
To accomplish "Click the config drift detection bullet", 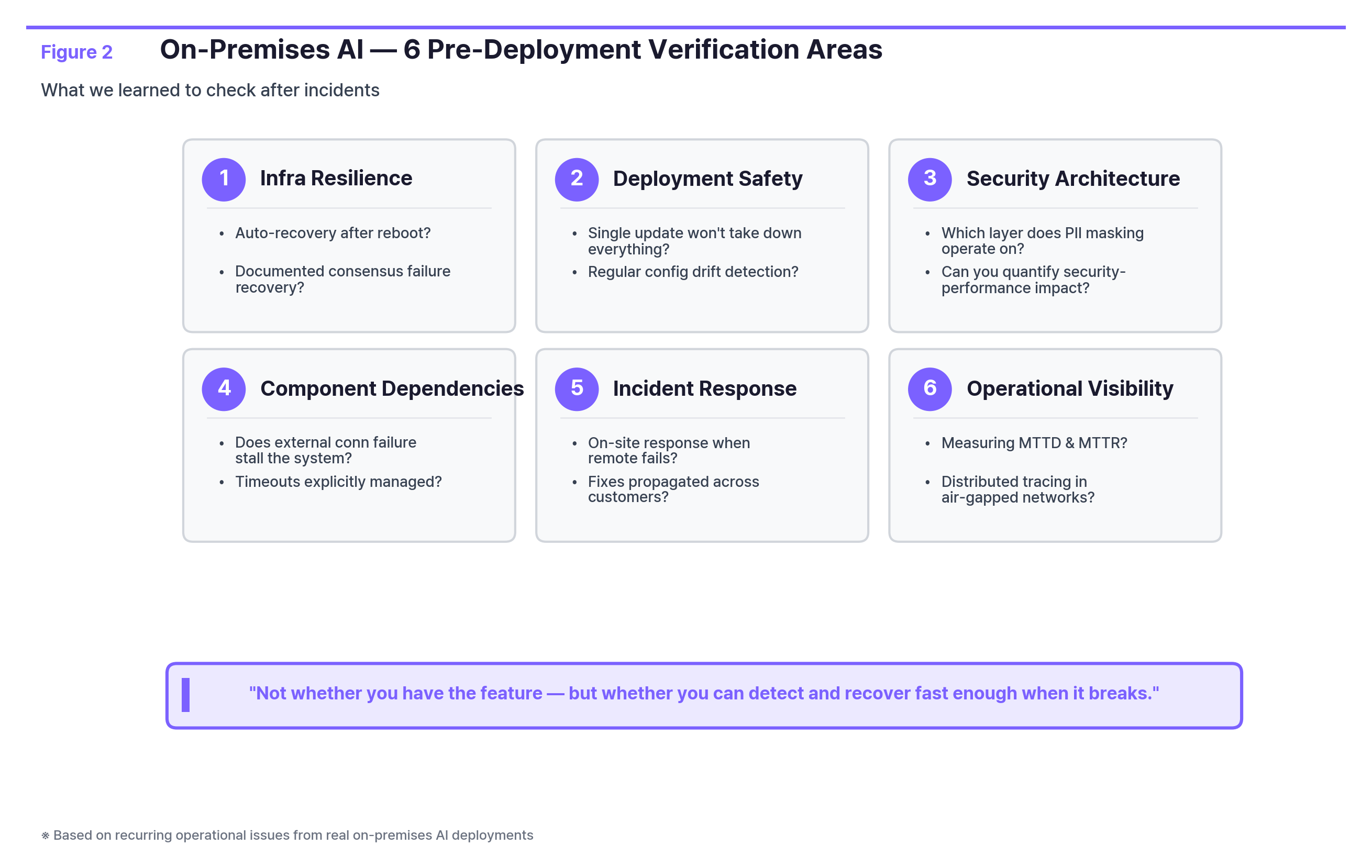I will tap(693, 272).
